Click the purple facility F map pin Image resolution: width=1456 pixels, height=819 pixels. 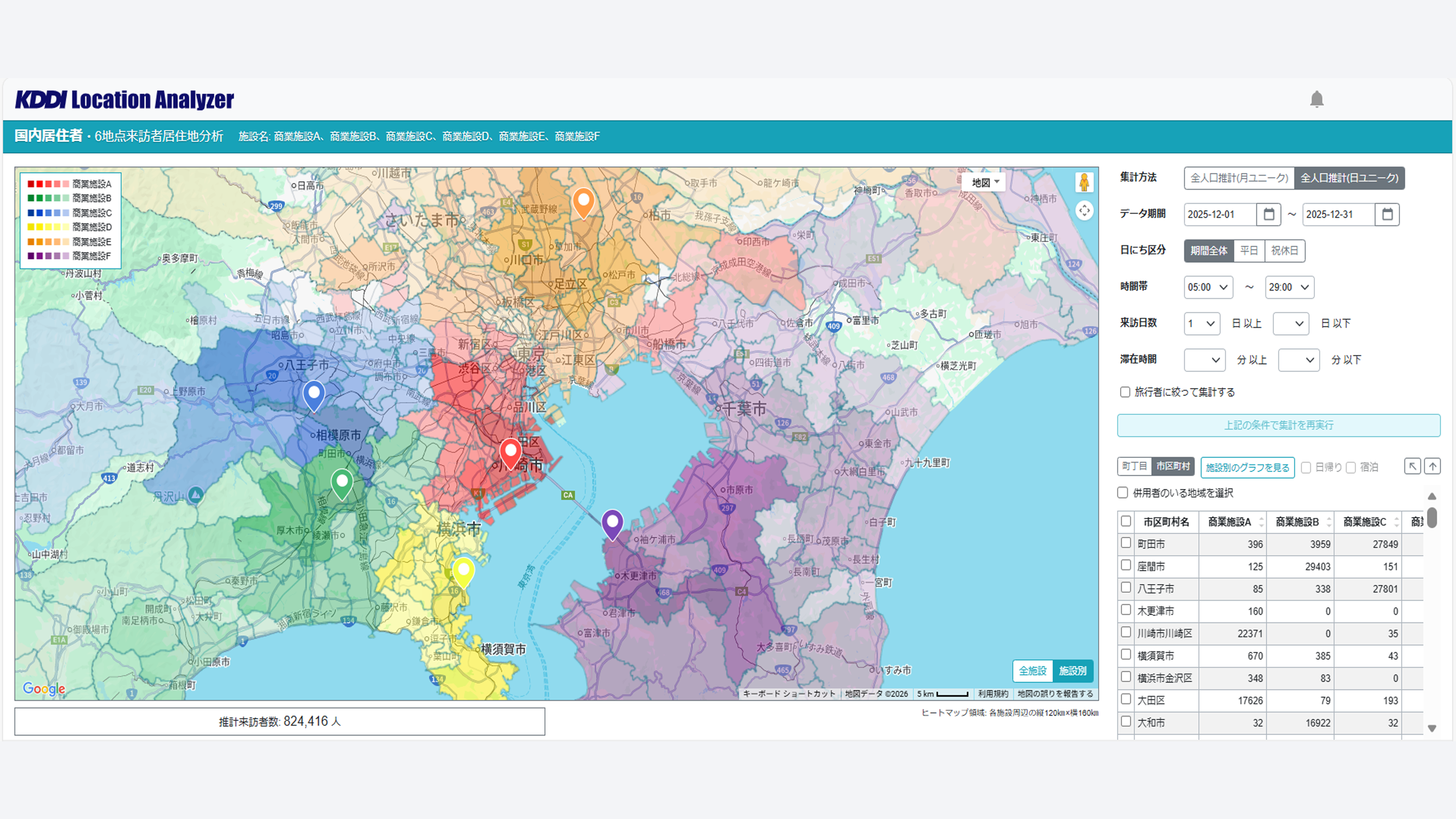(x=612, y=522)
